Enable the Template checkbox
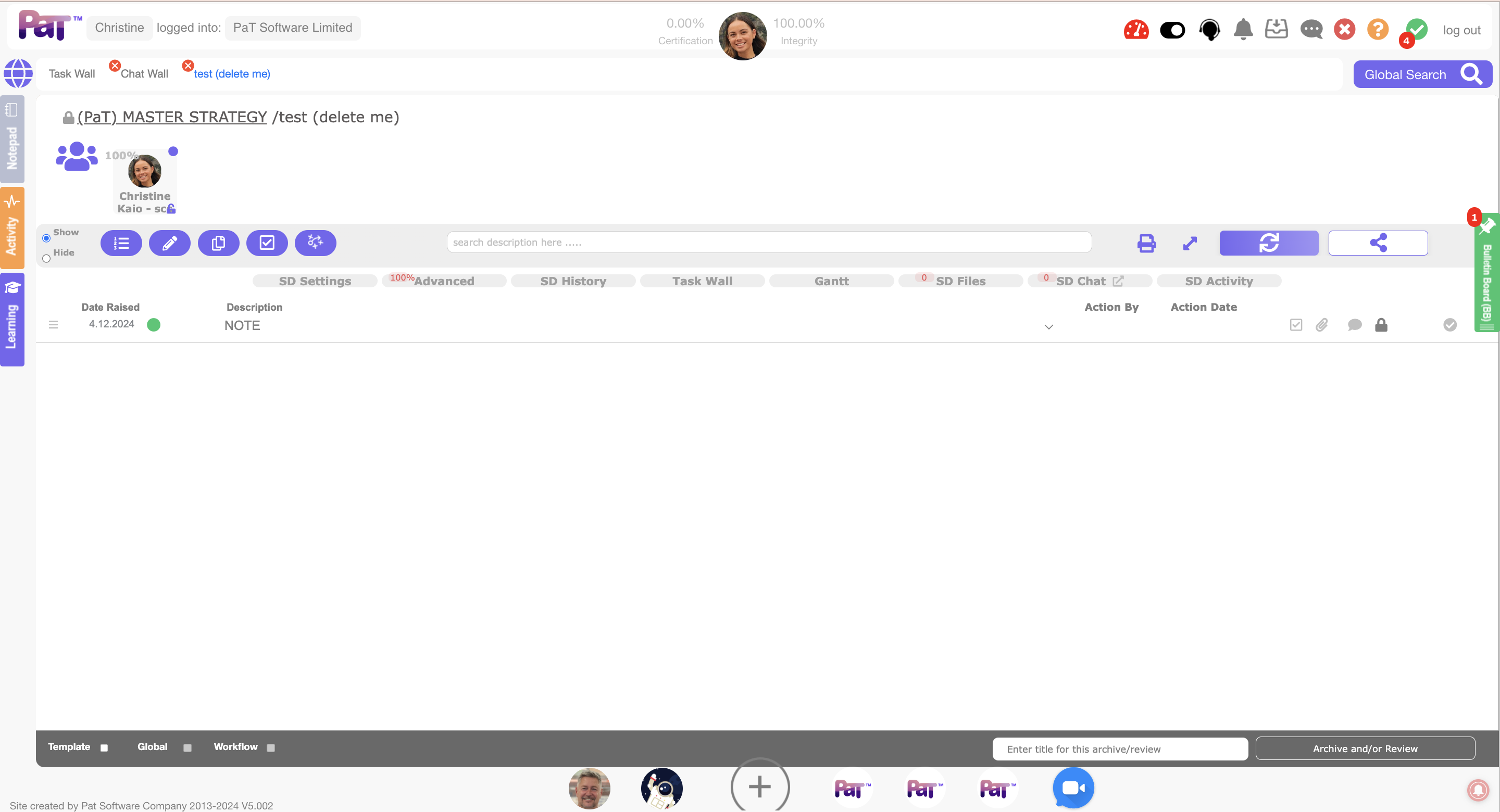The image size is (1500, 812). pos(104,748)
